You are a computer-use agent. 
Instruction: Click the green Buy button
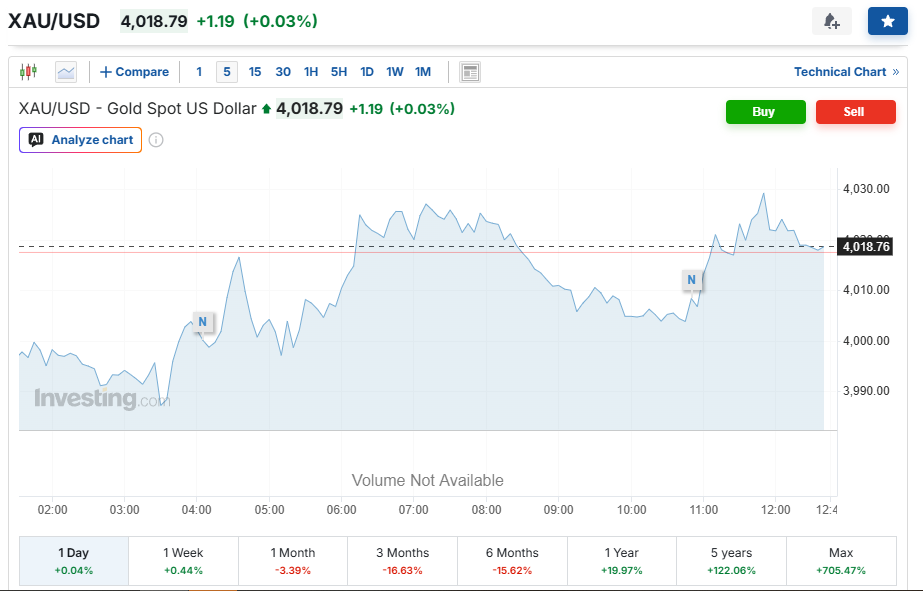766,112
